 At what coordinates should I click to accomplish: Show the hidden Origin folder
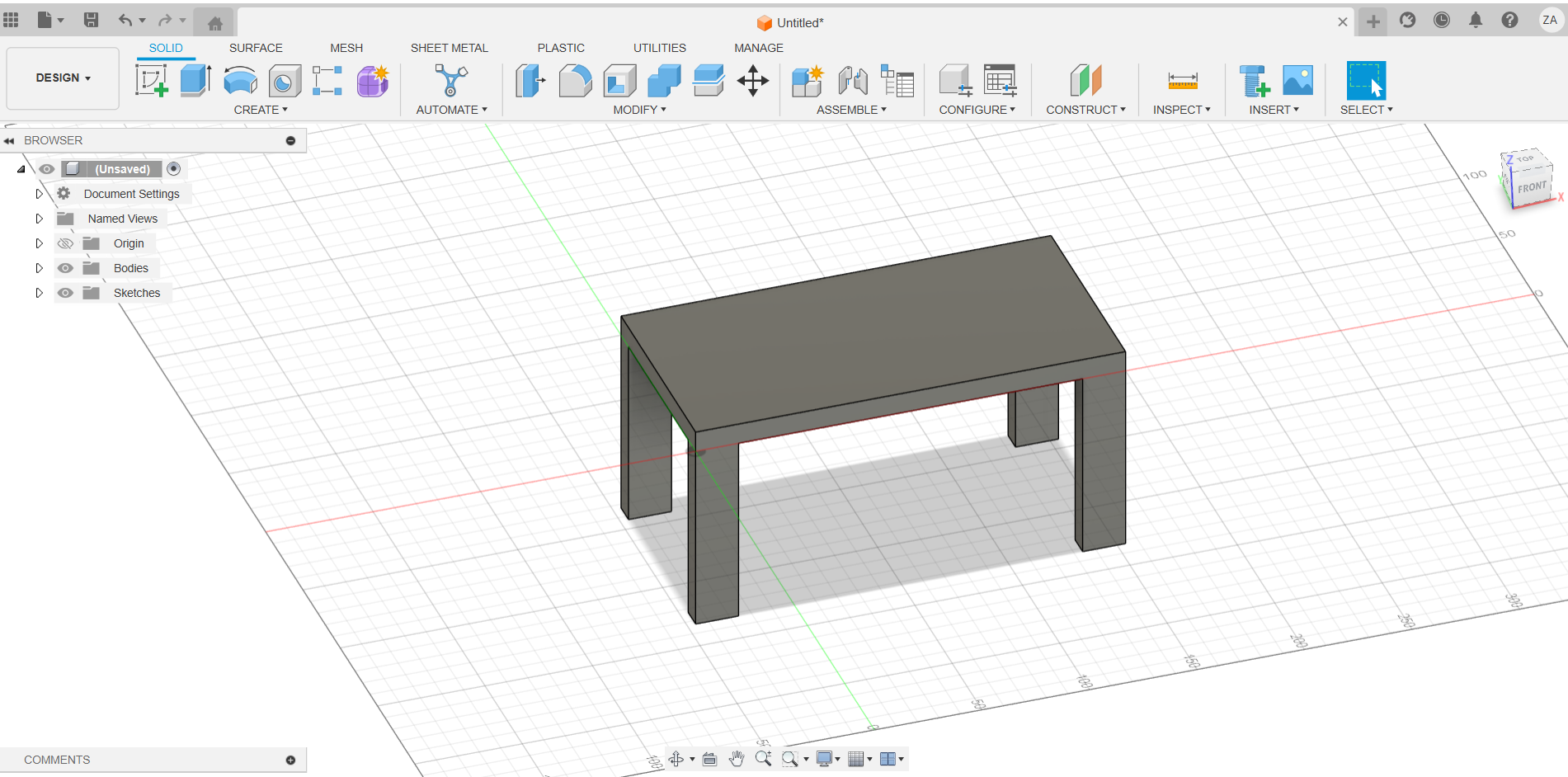65,243
